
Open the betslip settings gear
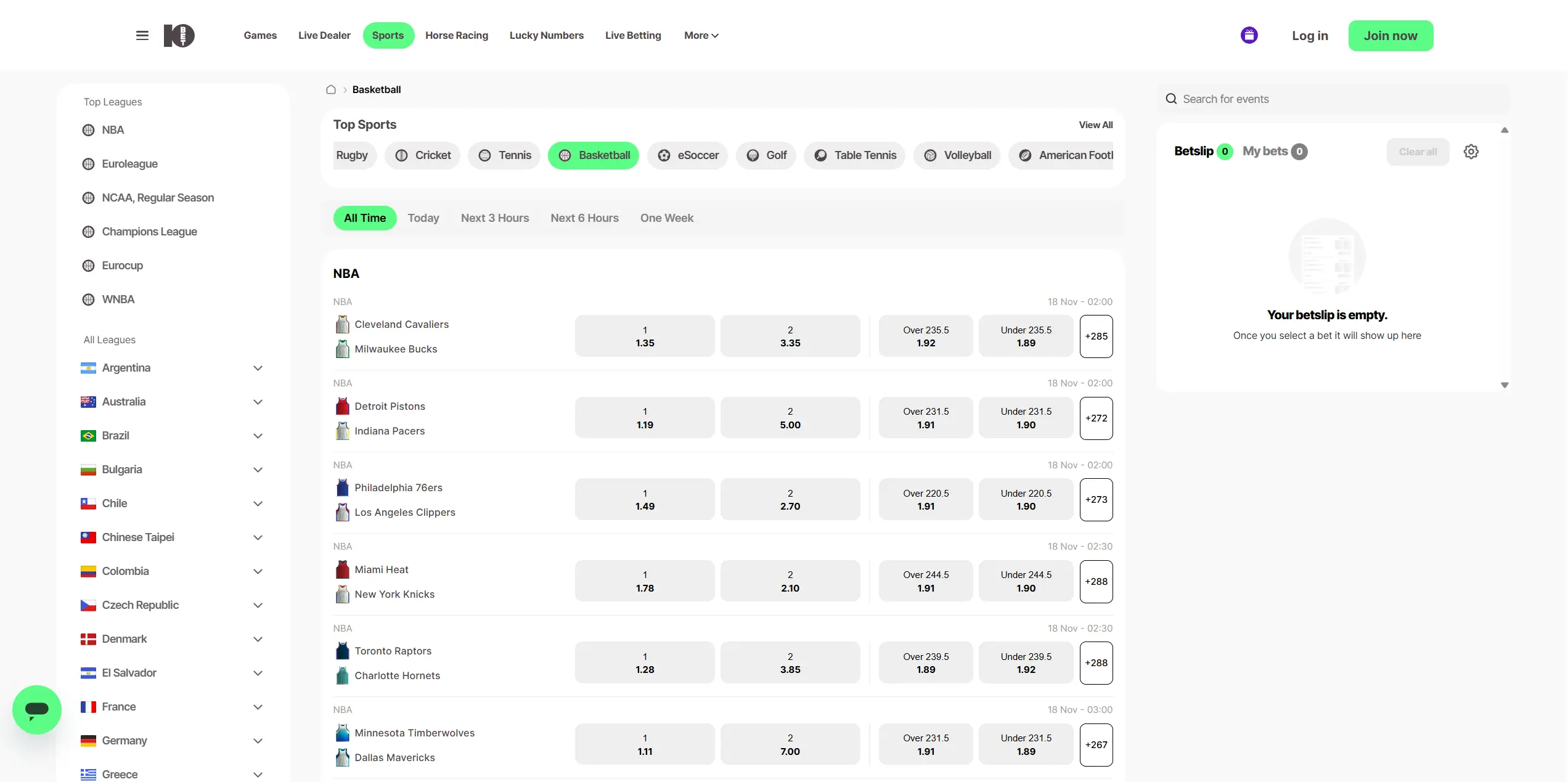tap(1471, 151)
